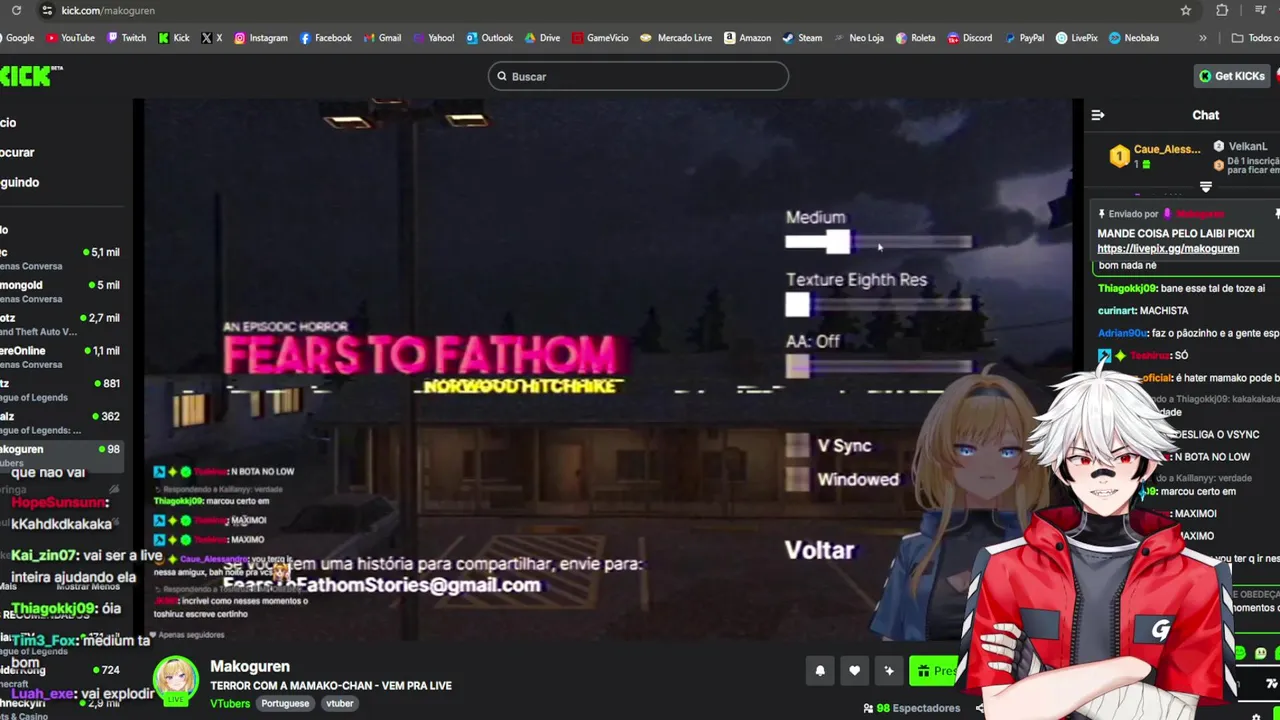The height and width of the screenshot is (720, 1280).
Task: Open the Makoguren channel name link
Action: (250, 666)
